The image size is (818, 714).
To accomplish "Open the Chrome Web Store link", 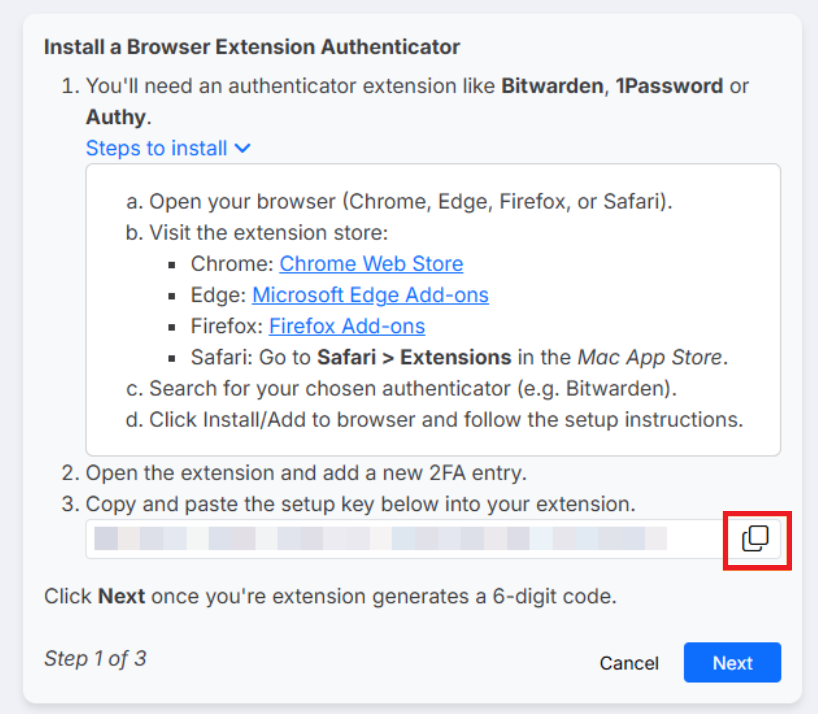I will tap(371, 264).
